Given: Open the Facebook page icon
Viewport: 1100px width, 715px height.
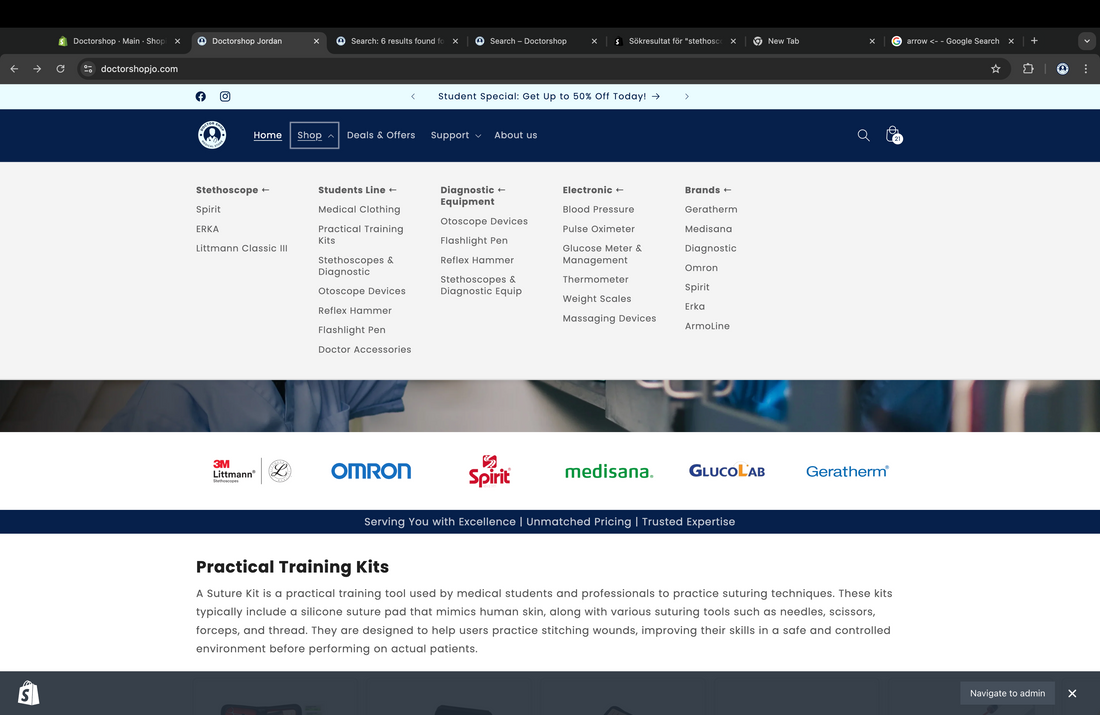Looking at the screenshot, I should 201,96.
